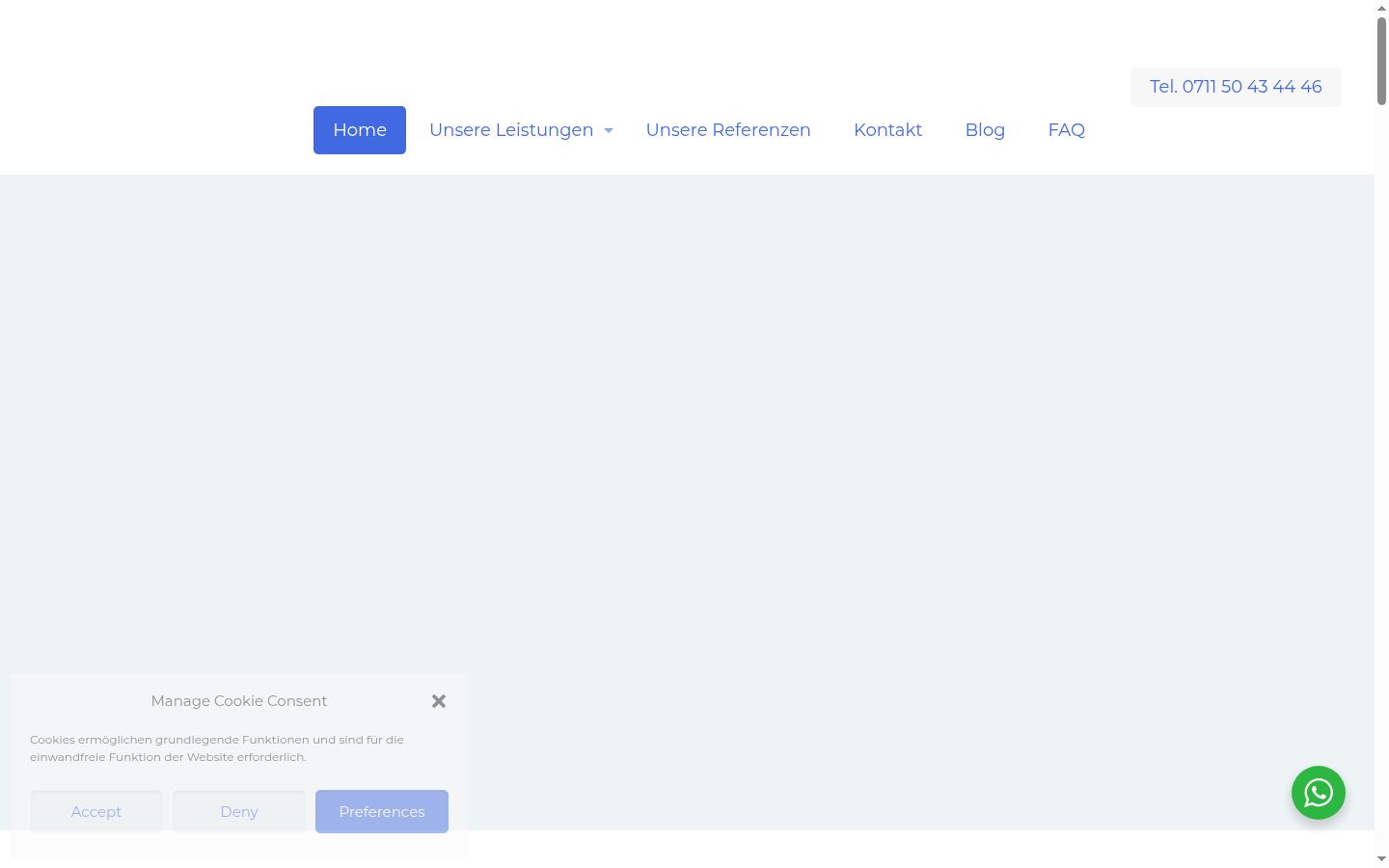
Task: Go to the Home menu item
Action: click(x=360, y=130)
